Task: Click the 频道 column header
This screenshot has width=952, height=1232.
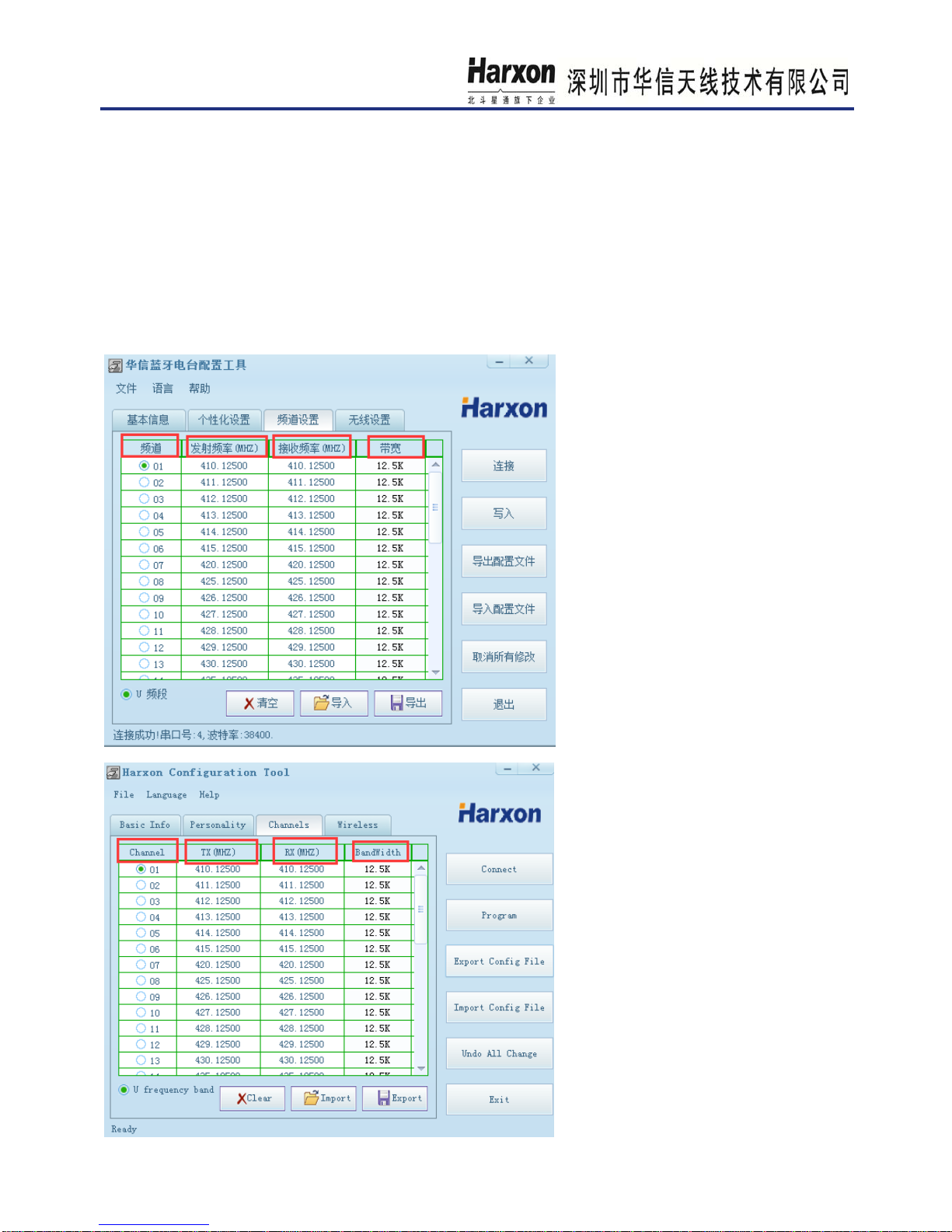Action: [x=151, y=448]
